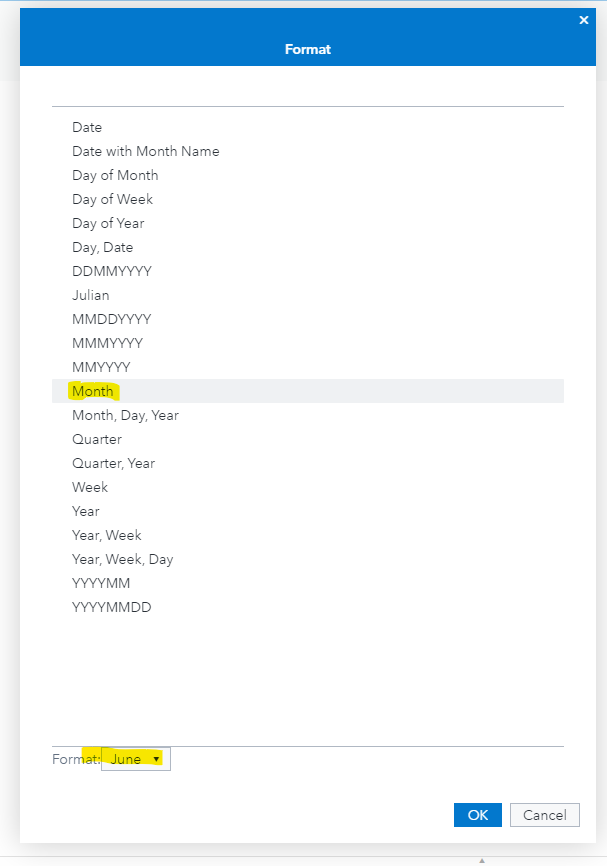The width and height of the screenshot is (607, 866).
Task: Choose the Day, Date format
Action: click(102, 247)
